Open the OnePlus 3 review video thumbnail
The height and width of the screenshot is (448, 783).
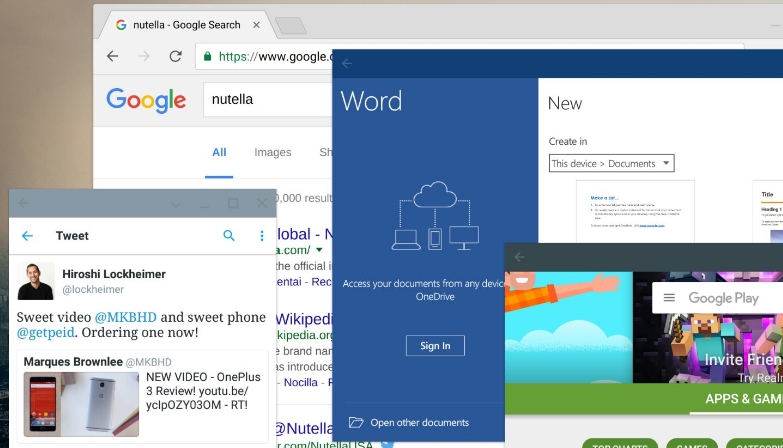81,405
